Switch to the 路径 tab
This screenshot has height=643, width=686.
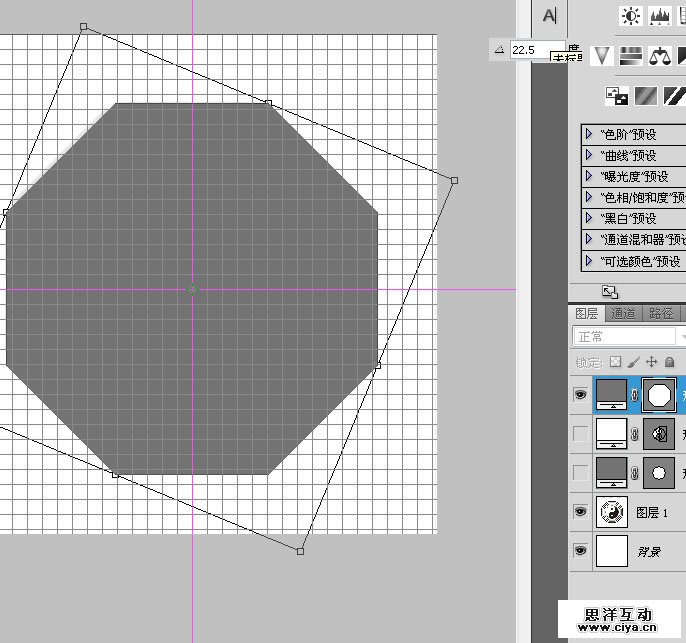661,313
